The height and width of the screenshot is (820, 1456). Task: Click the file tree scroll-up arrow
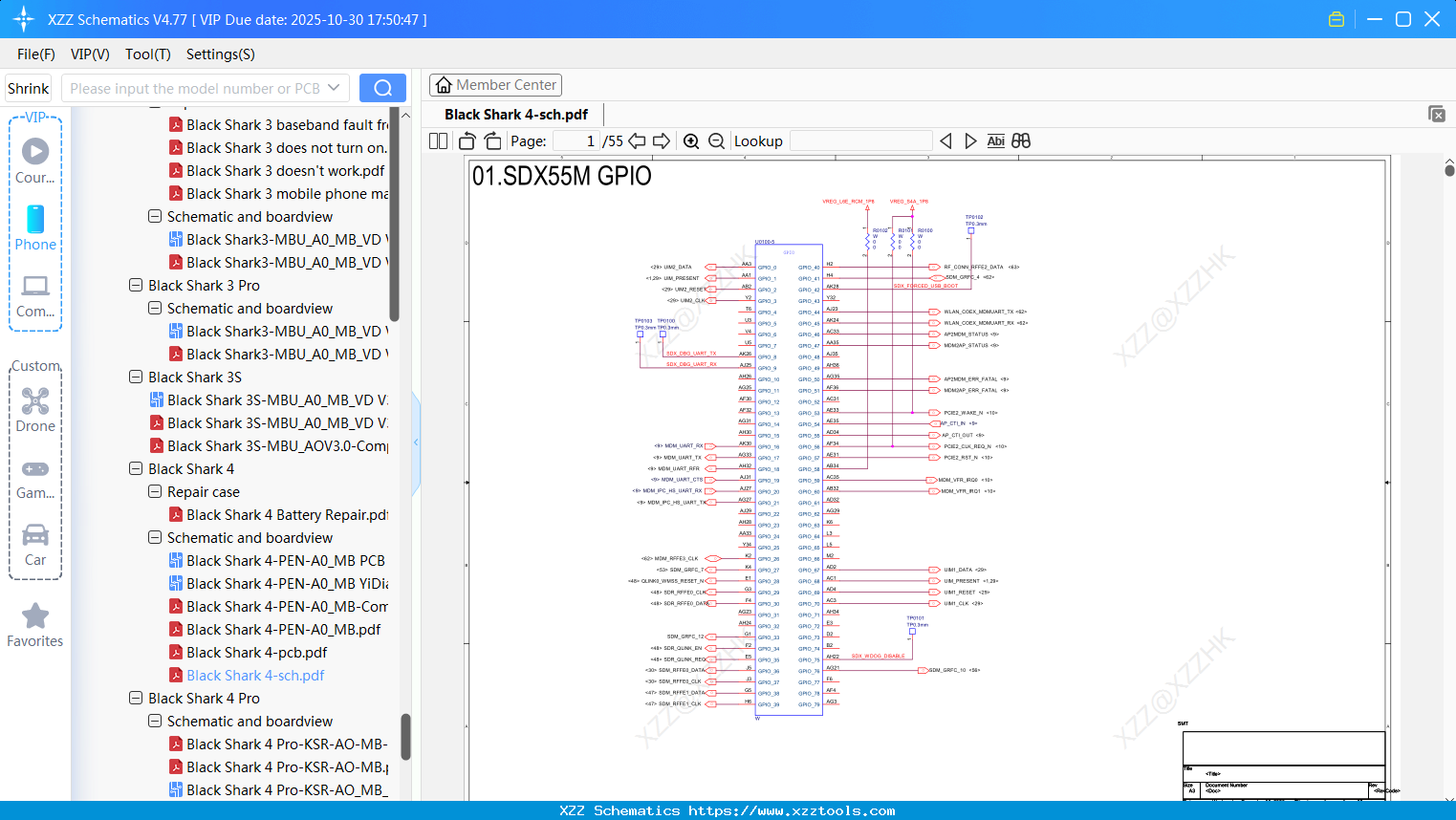point(405,115)
